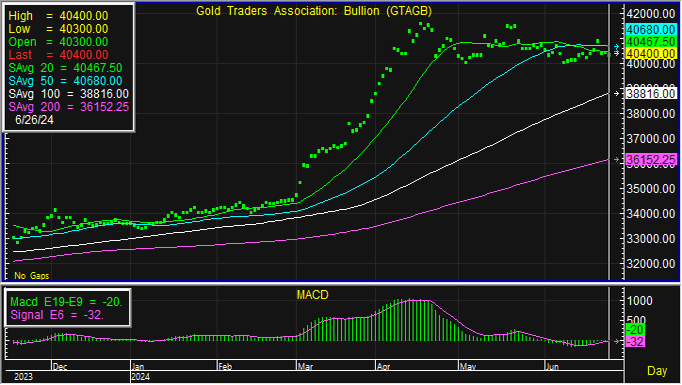Click the 35000.00 price axis label
Viewport: 682px width, 385px height.
[650, 189]
